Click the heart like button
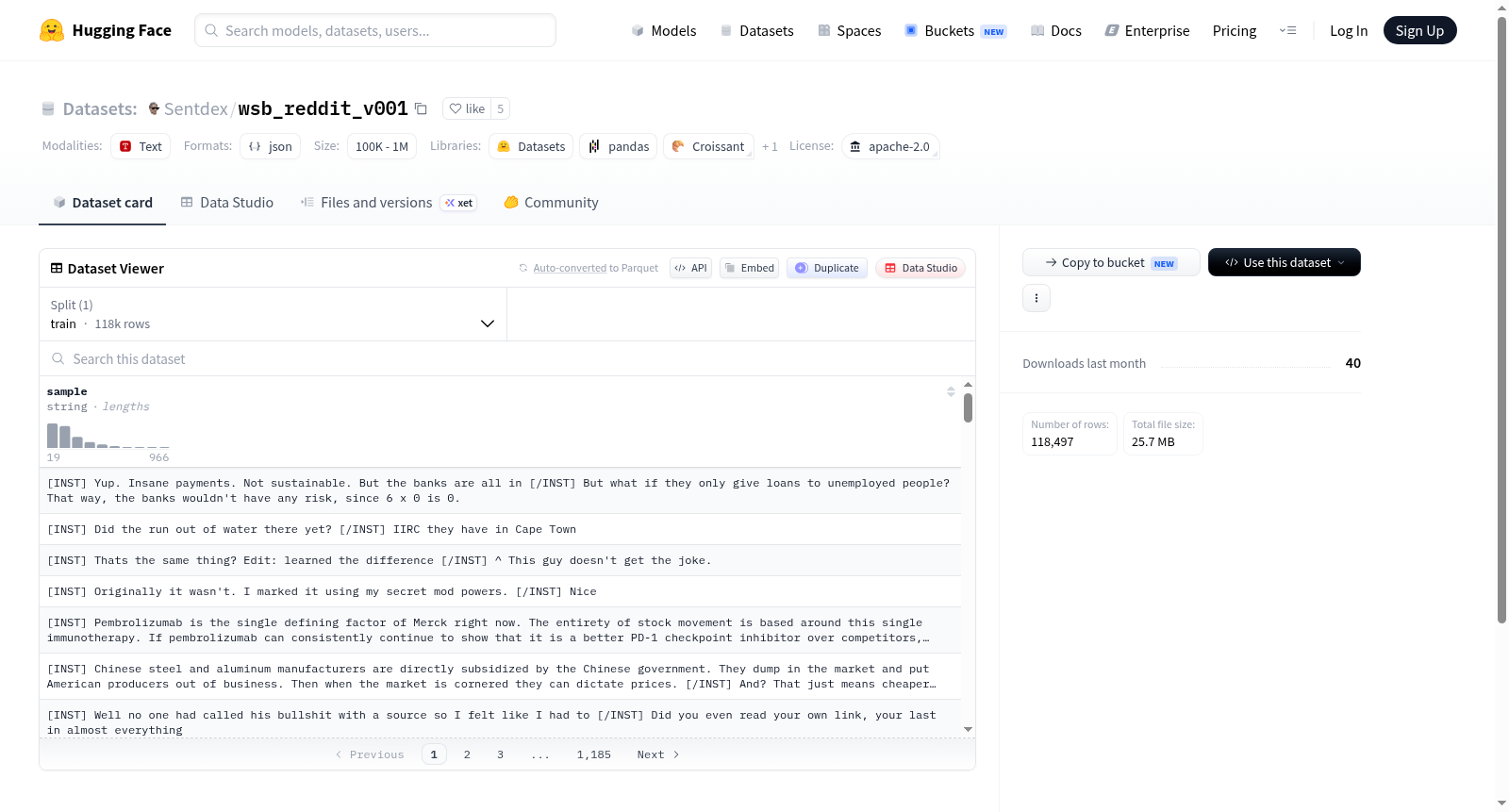This screenshot has width=1509, height=812. pyautogui.click(x=467, y=108)
